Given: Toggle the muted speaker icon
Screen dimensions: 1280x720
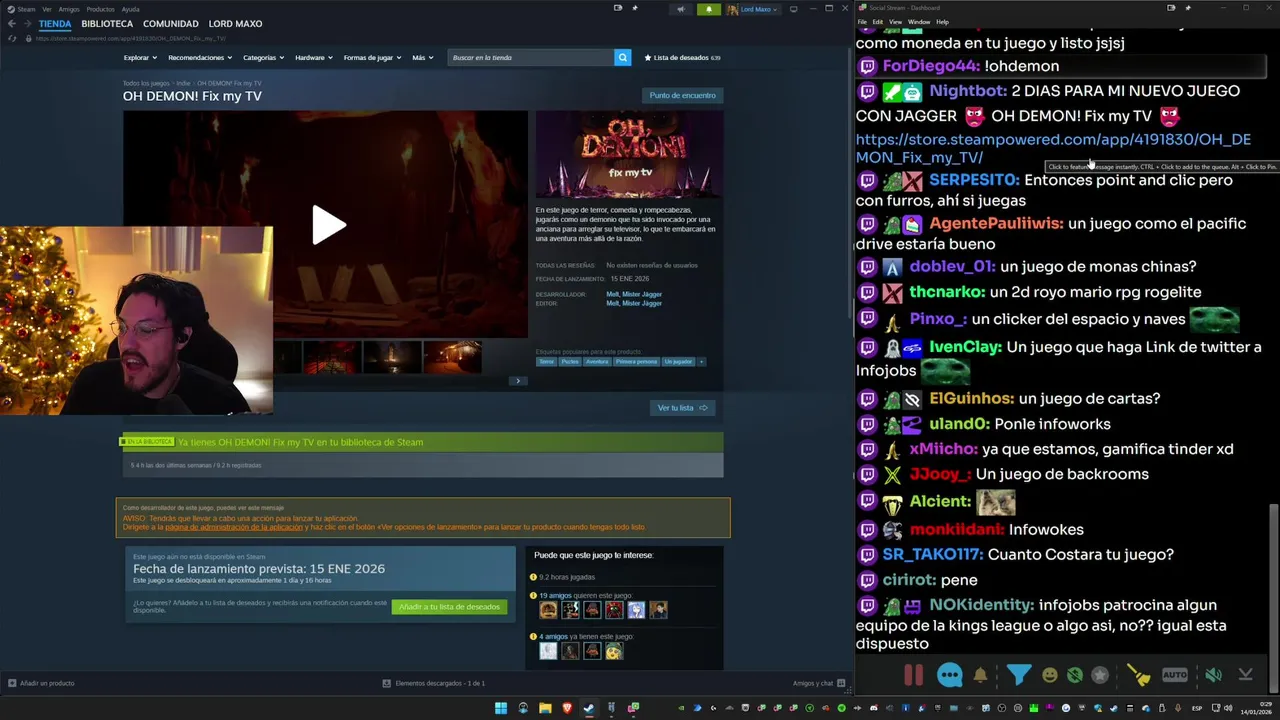Looking at the screenshot, I should click(x=1213, y=675).
